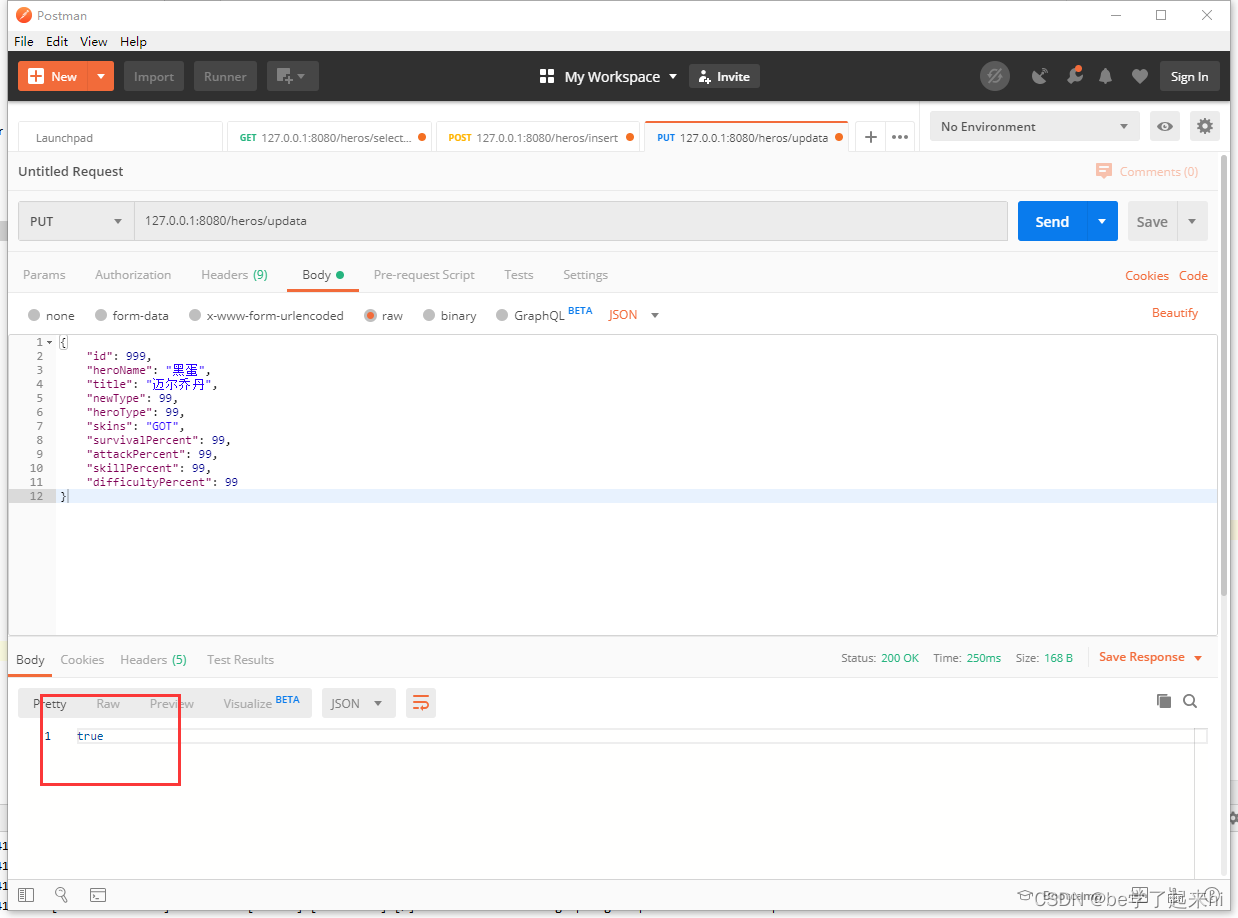Open the PUT method dropdown
1238x918 pixels.
tap(76, 222)
